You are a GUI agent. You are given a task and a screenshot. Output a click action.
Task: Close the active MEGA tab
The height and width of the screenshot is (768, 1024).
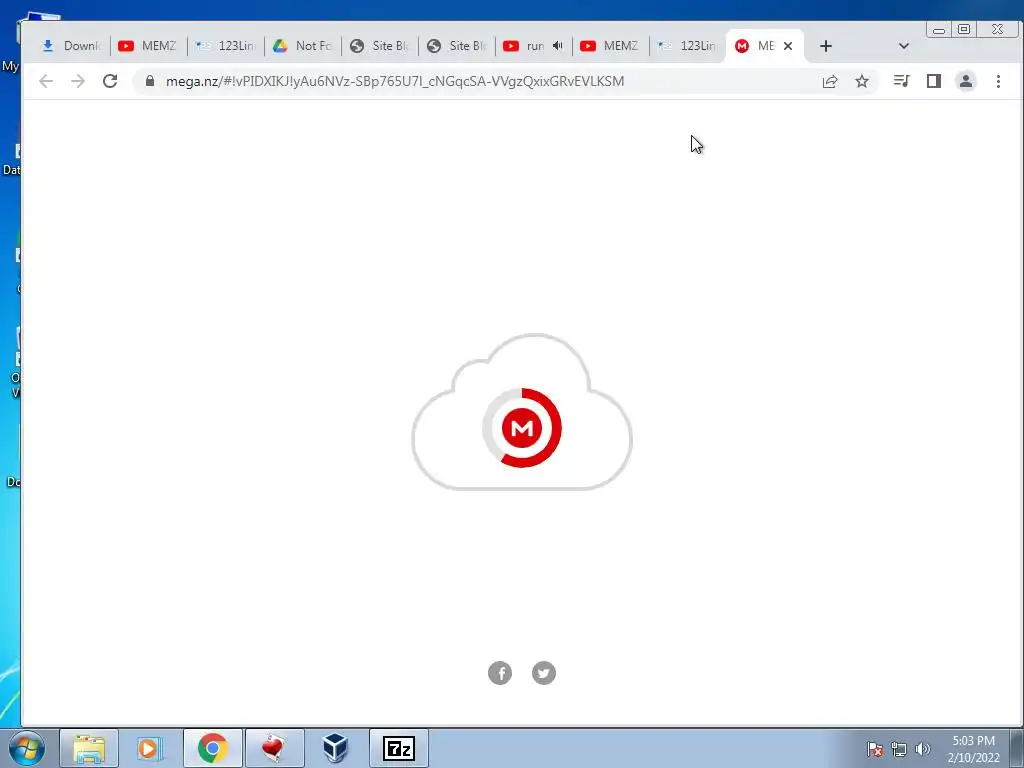(x=788, y=46)
